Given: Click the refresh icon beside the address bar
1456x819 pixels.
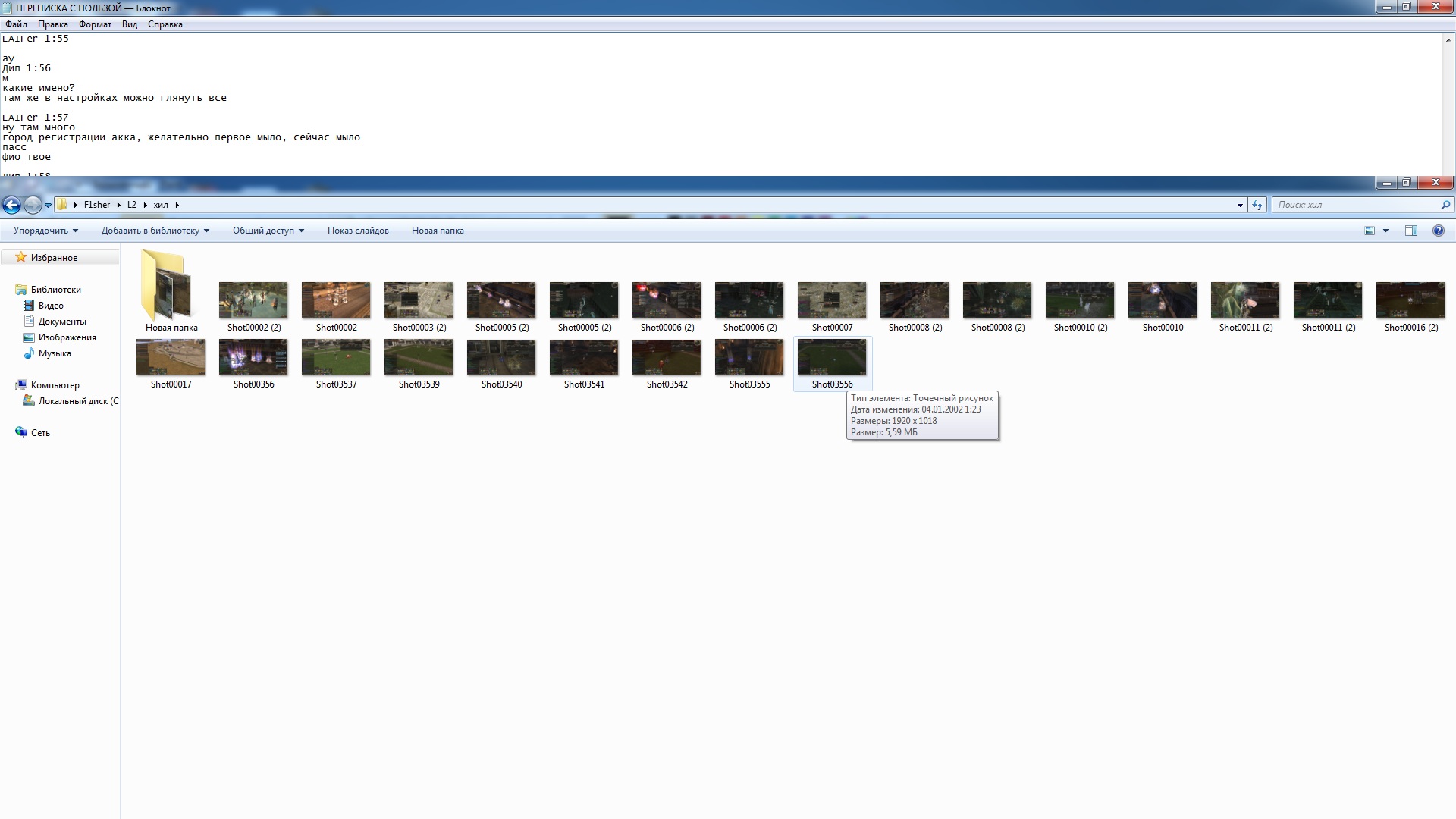Looking at the screenshot, I should (1257, 205).
